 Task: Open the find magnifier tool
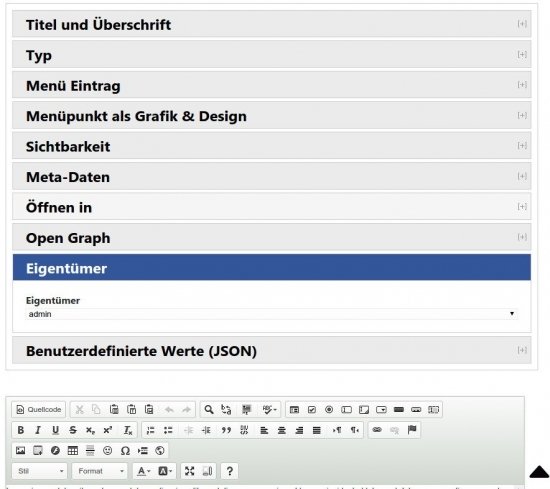(209, 409)
